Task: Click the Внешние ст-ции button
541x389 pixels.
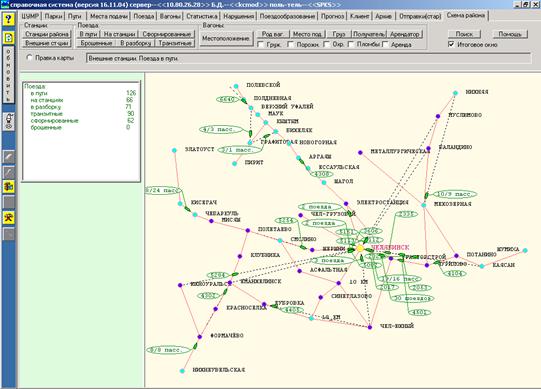Action: [x=47, y=43]
